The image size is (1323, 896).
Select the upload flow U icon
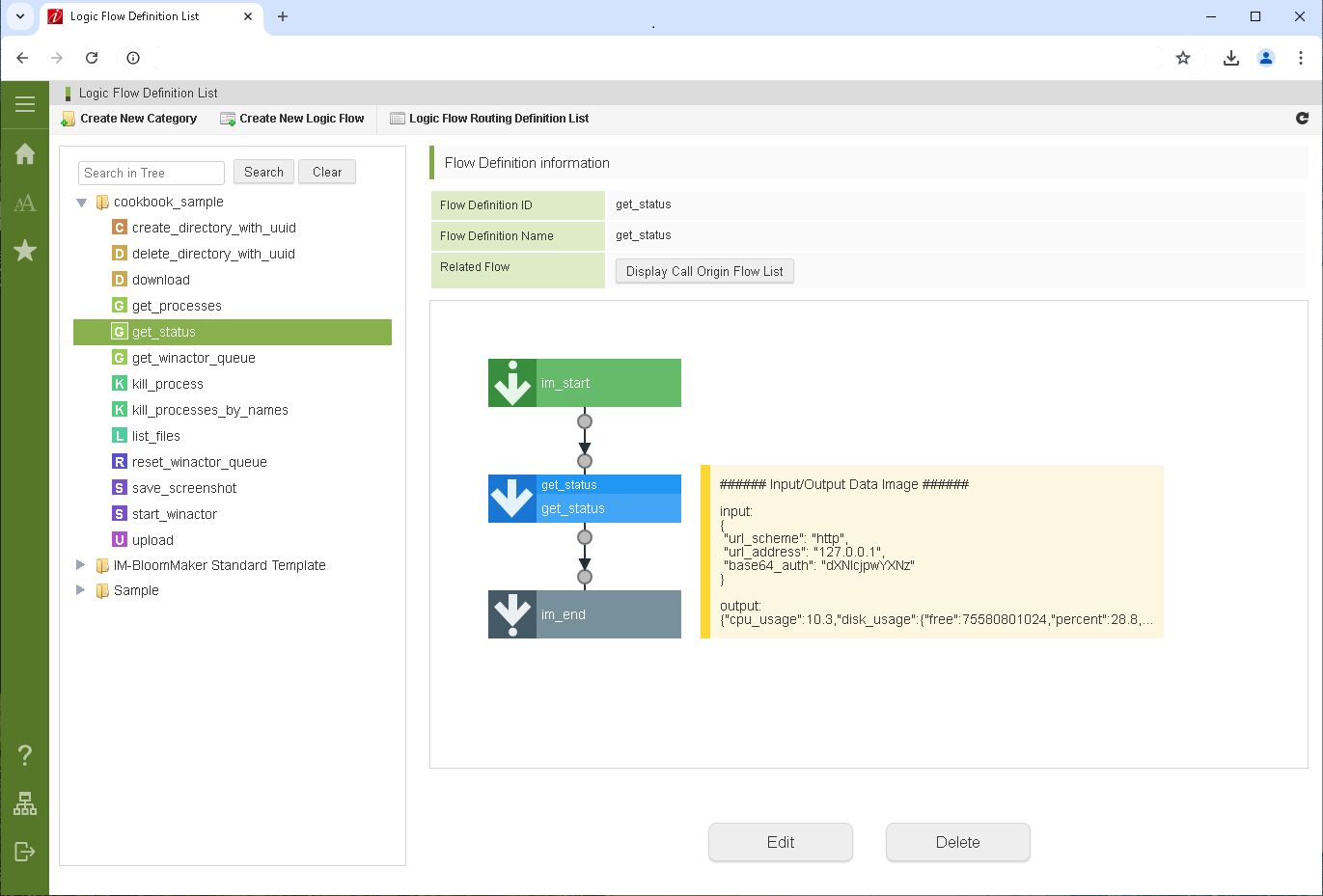[x=120, y=540]
